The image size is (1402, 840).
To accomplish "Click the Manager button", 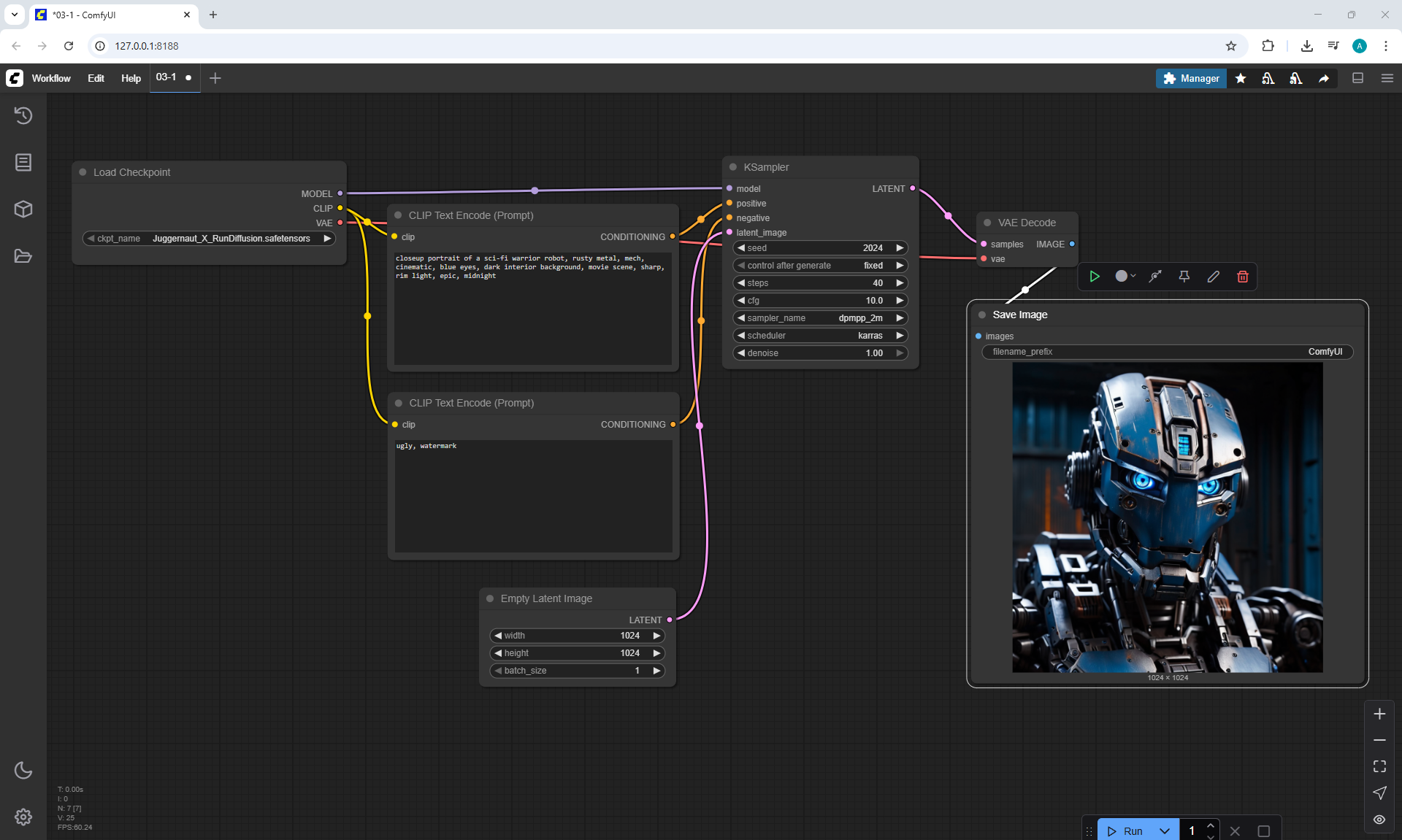I will click(1191, 78).
